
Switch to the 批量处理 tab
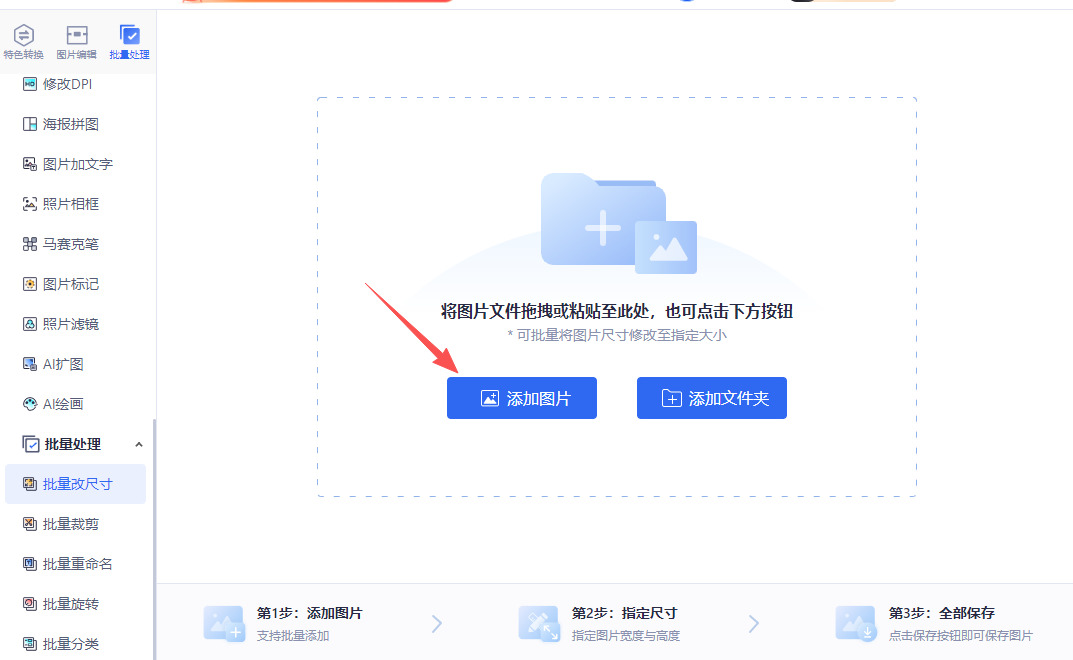pyautogui.click(x=129, y=42)
